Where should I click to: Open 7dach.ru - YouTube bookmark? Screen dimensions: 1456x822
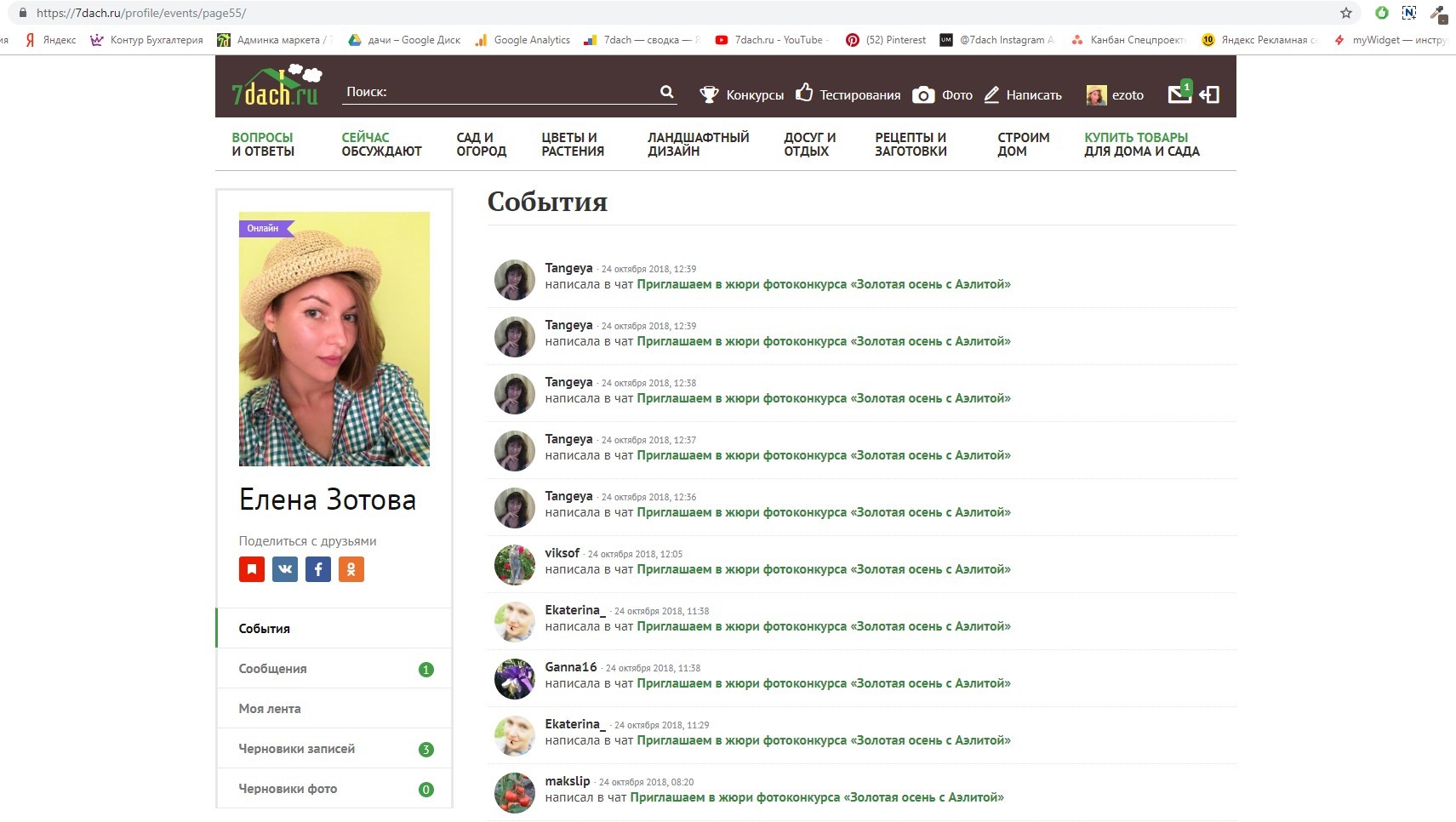click(771, 40)
